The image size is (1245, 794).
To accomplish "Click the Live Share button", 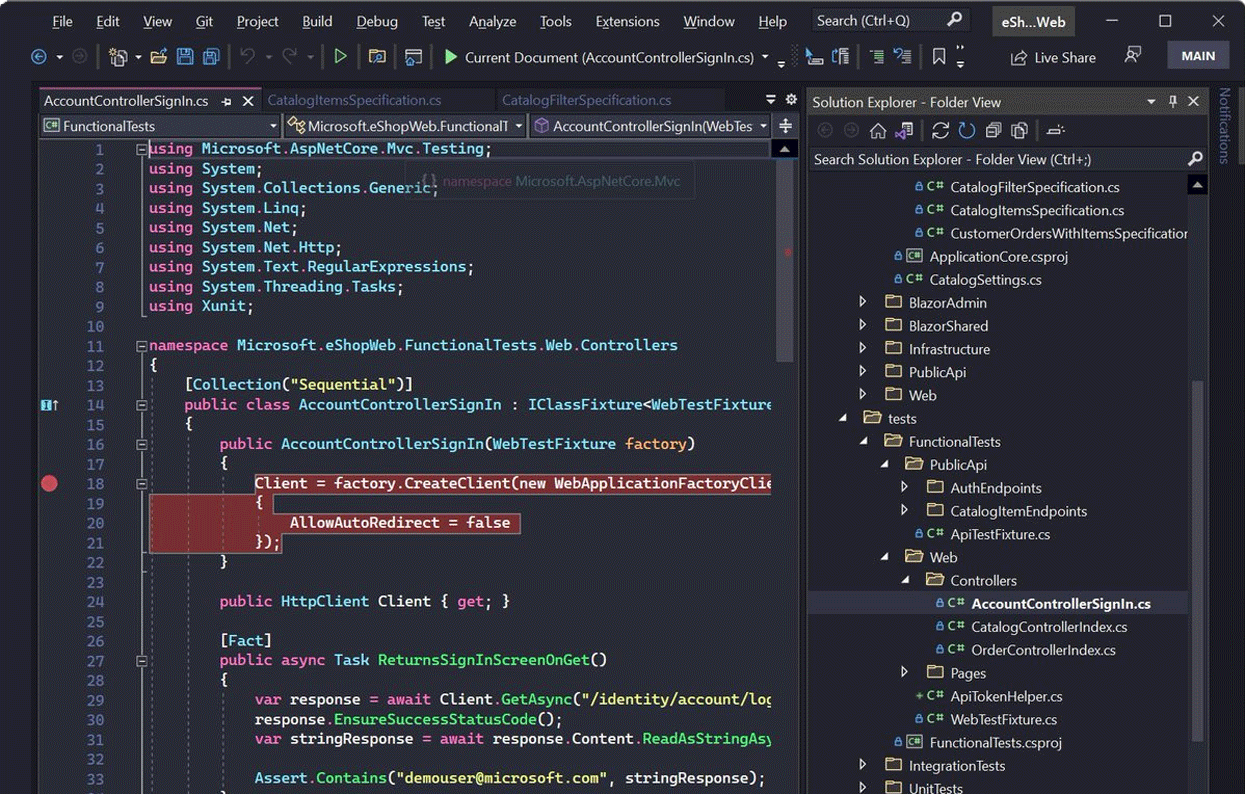I will [x=1053, y=57].
